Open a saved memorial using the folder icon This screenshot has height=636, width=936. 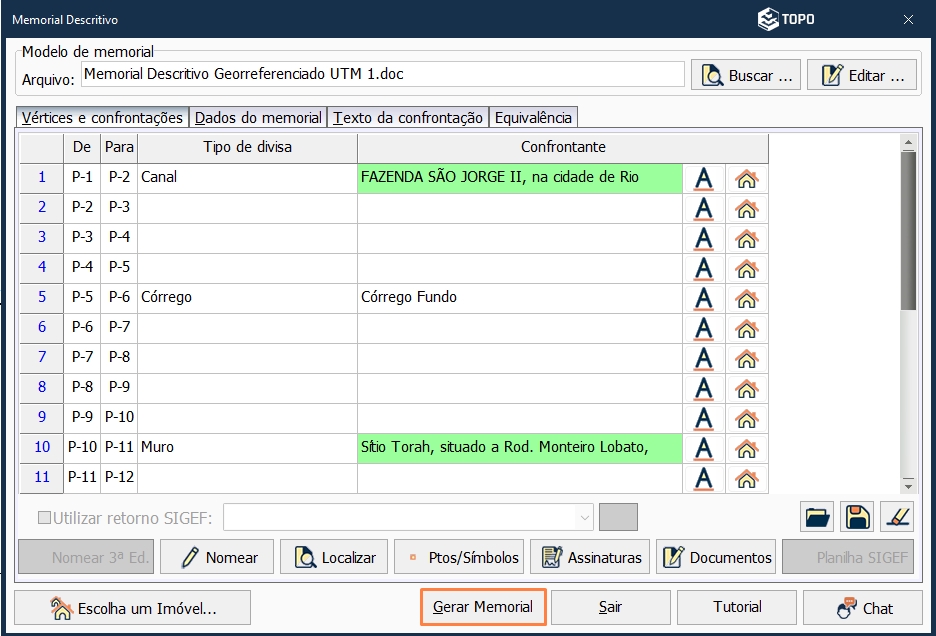pos(815,517)
